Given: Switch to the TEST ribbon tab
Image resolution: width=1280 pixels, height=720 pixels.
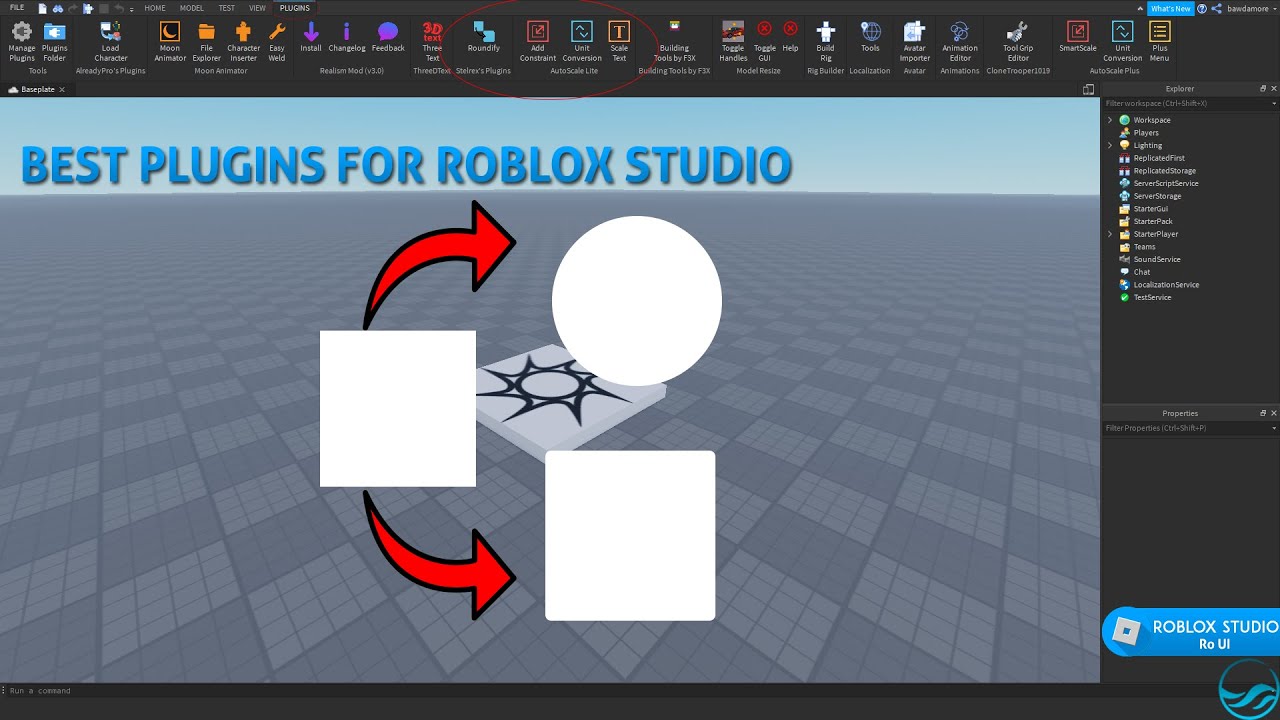Looking at the screenshot, I should 227,8.
